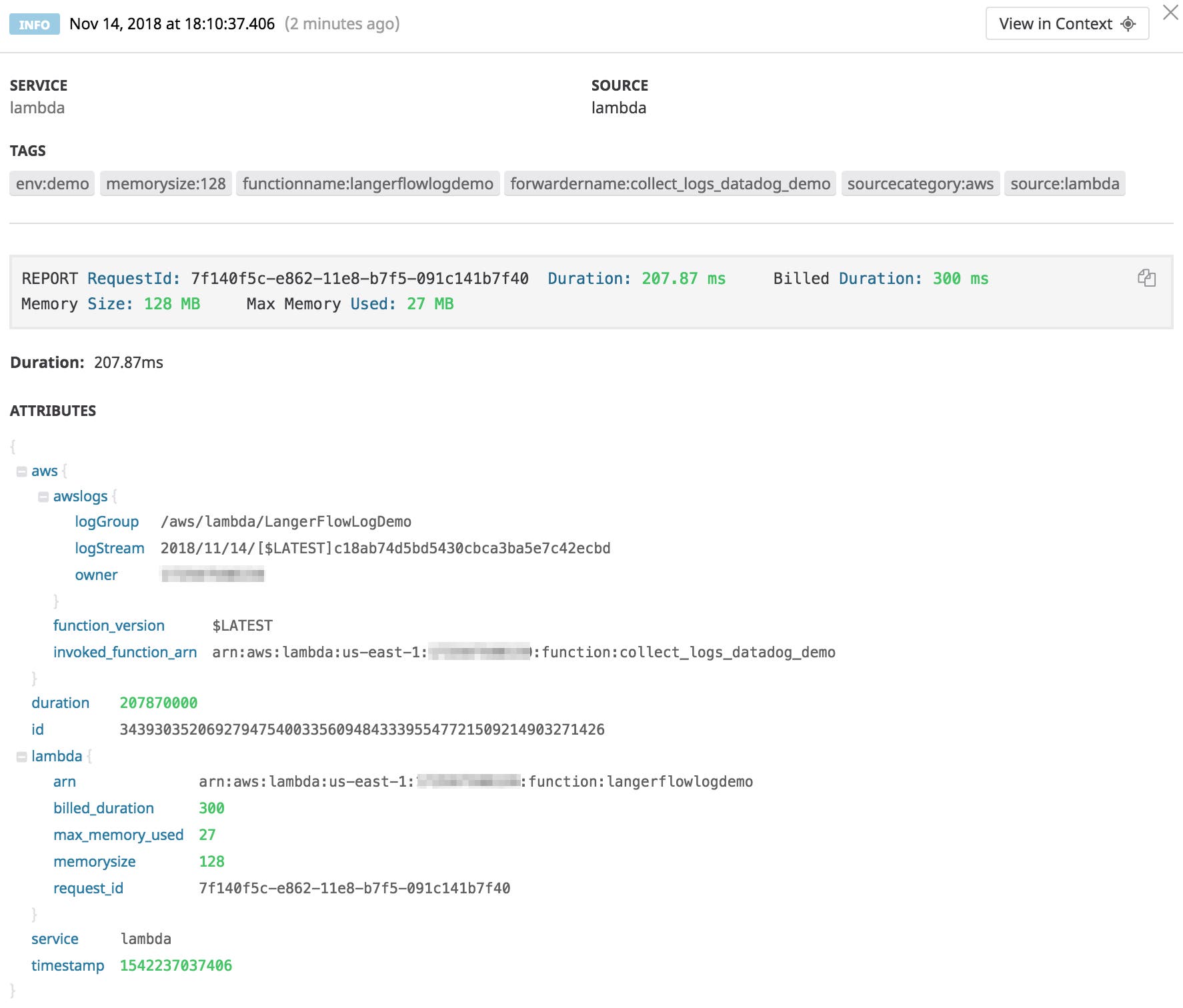1183x1008 pixels.
Task: Click the duration value 207870000
Action: coord(158,703)
